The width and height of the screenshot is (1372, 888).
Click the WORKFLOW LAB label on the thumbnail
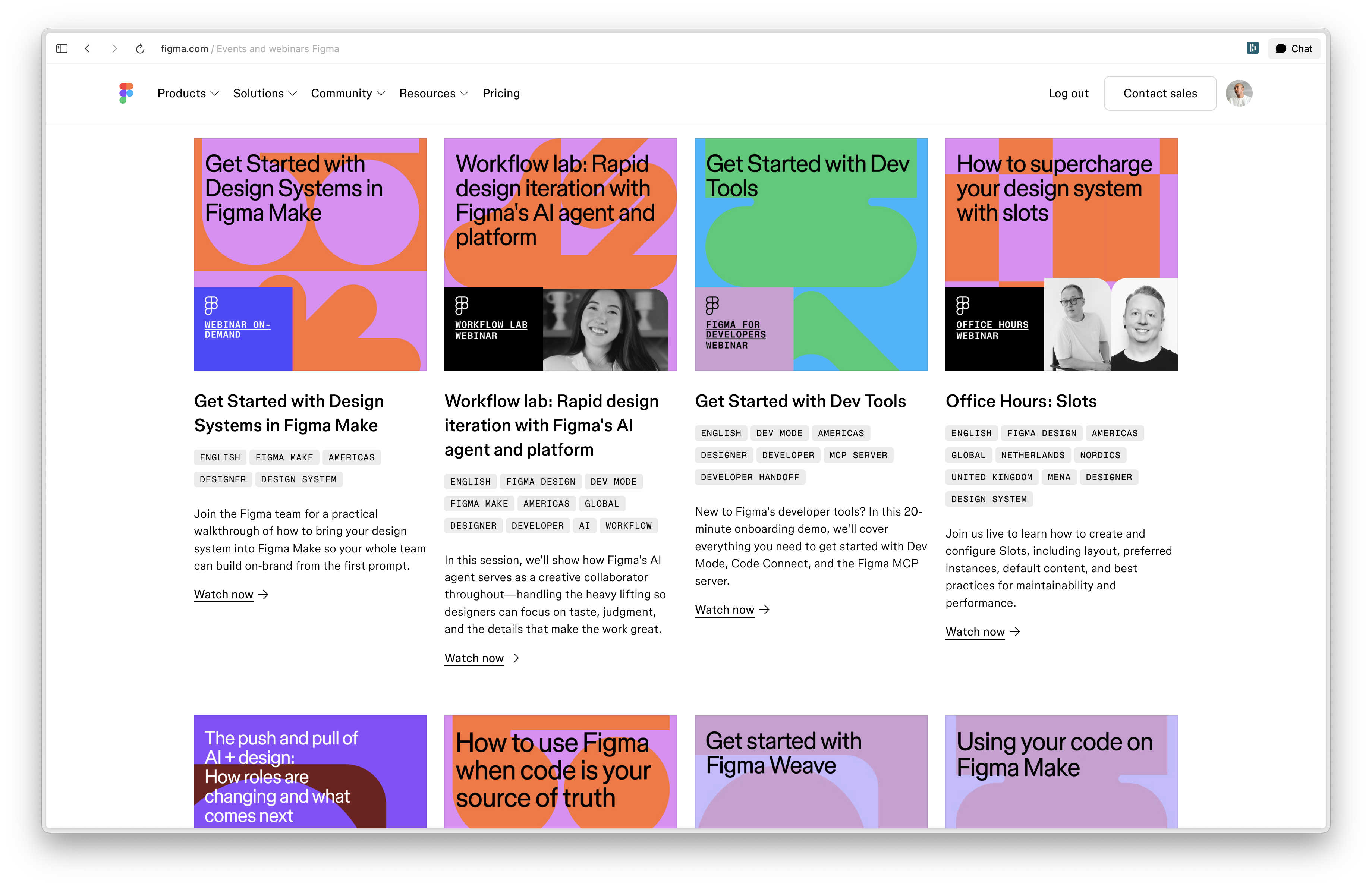[491, 325]
